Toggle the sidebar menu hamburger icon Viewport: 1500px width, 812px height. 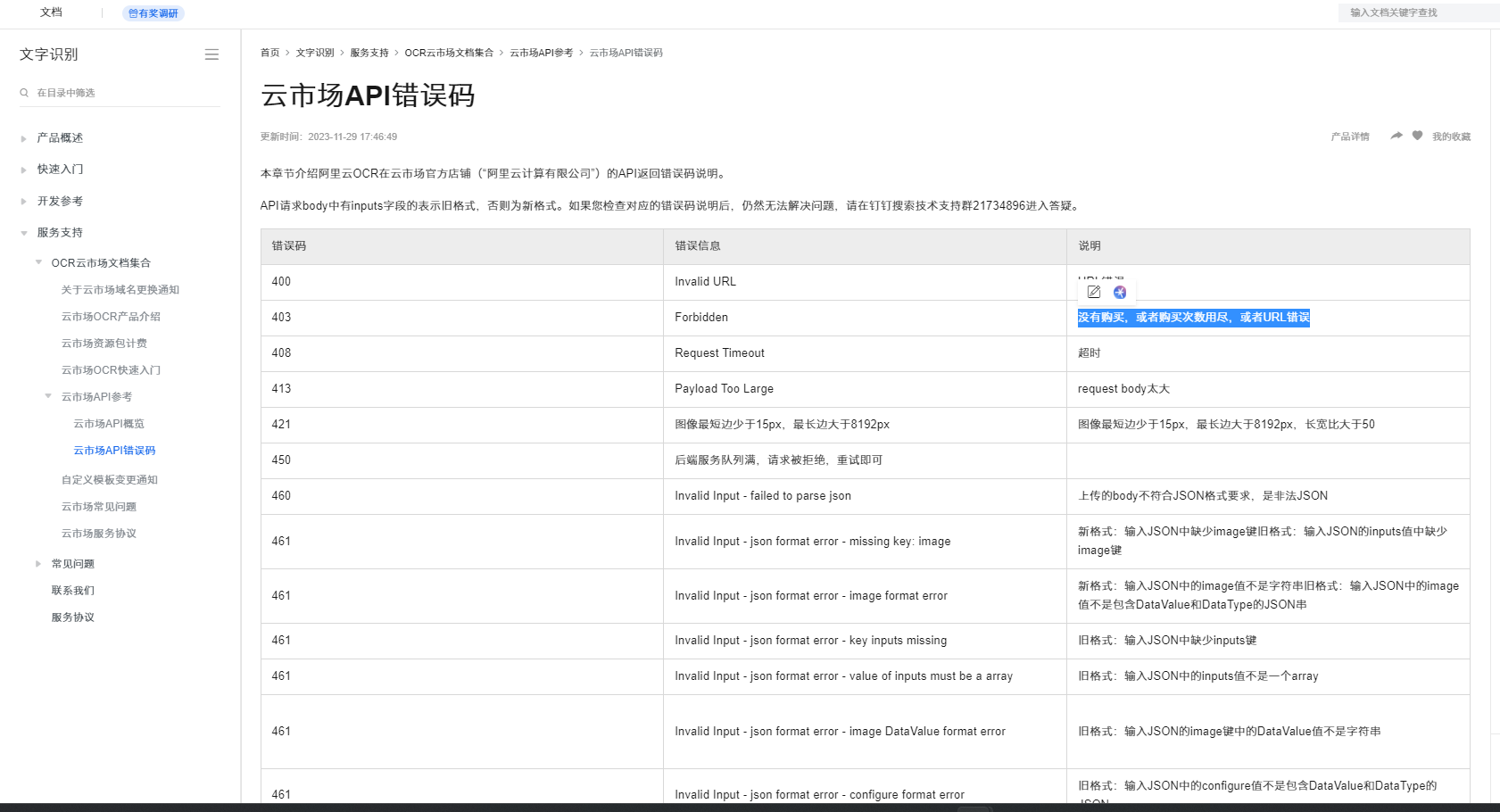click(211, 54)
